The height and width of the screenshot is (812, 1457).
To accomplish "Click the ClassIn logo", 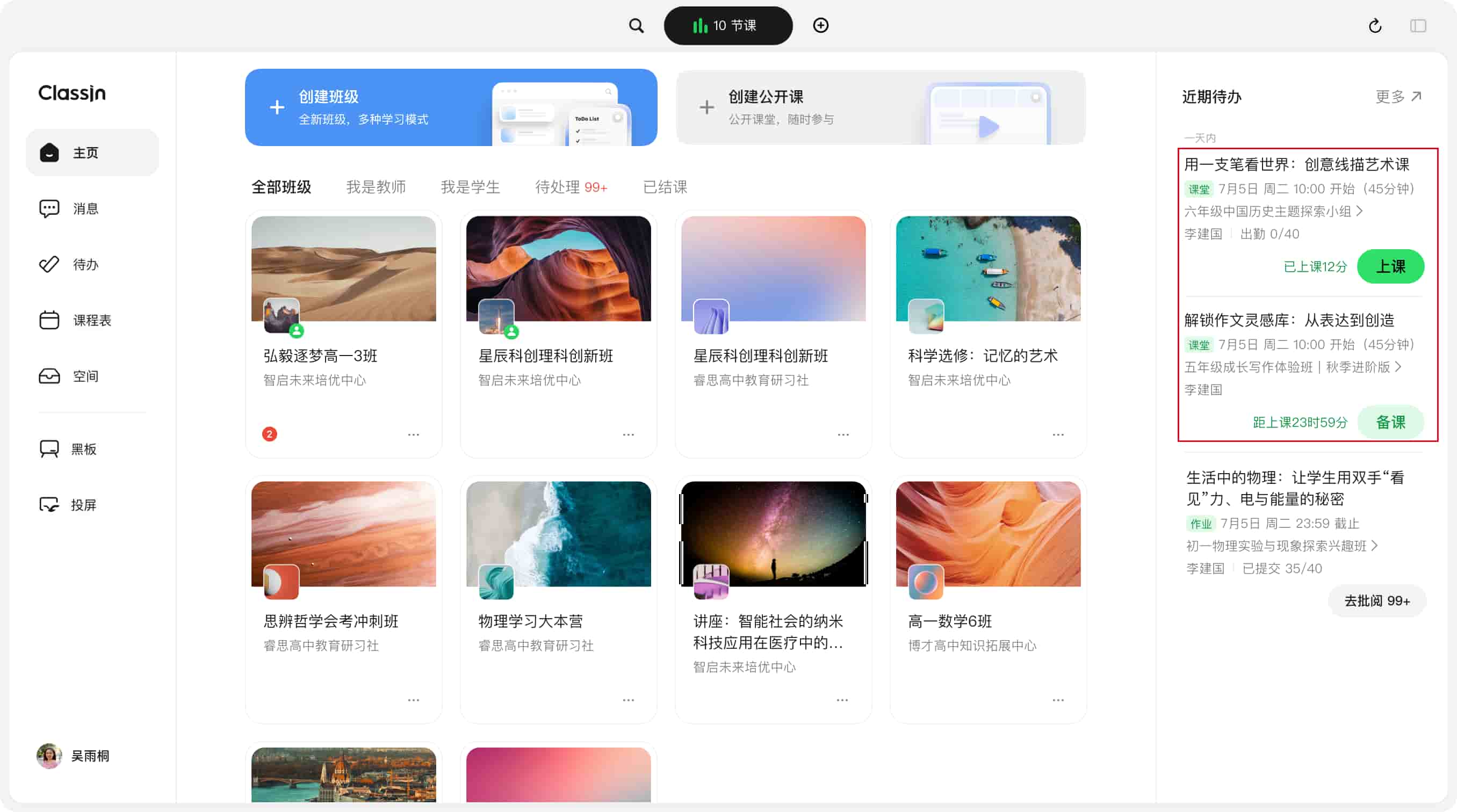I will click(72, 93).
